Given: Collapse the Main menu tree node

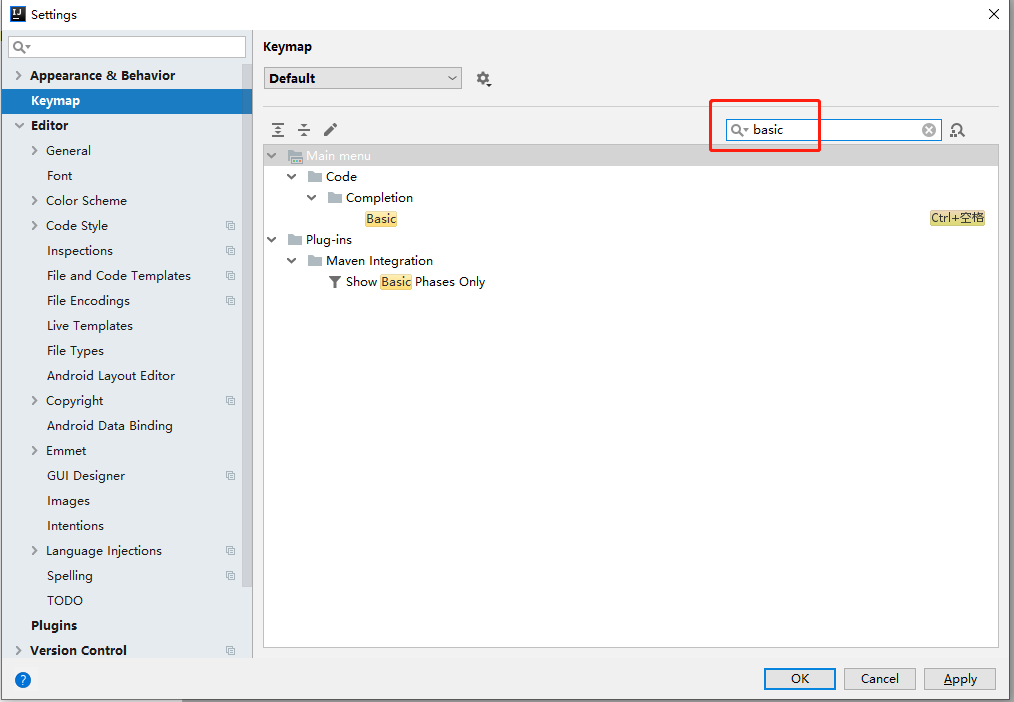Looking at the screenshot, I should click(x=272, y=156).
